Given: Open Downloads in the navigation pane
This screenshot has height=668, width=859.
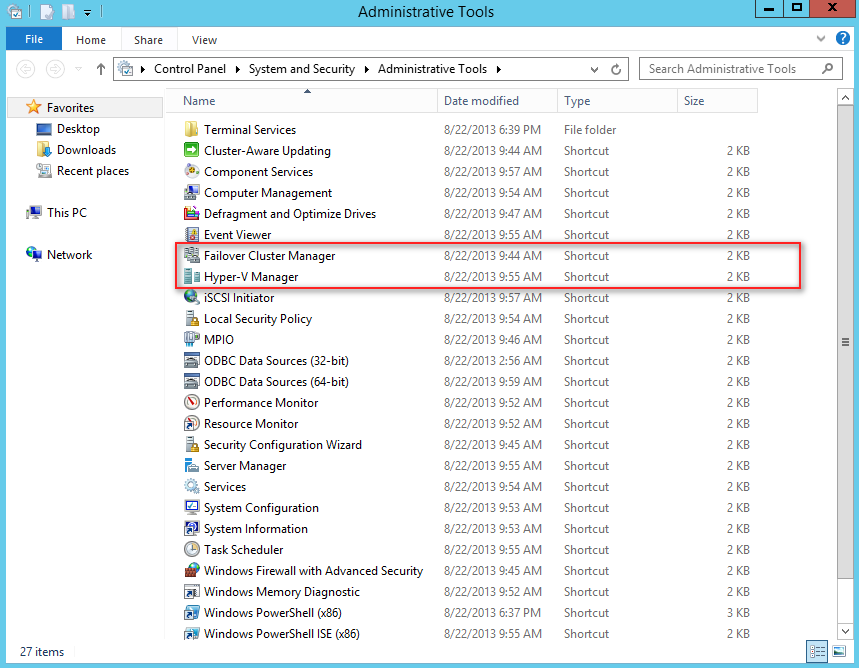Looking at the screenshot, I should pyautogui.click(x=87, y=150).
